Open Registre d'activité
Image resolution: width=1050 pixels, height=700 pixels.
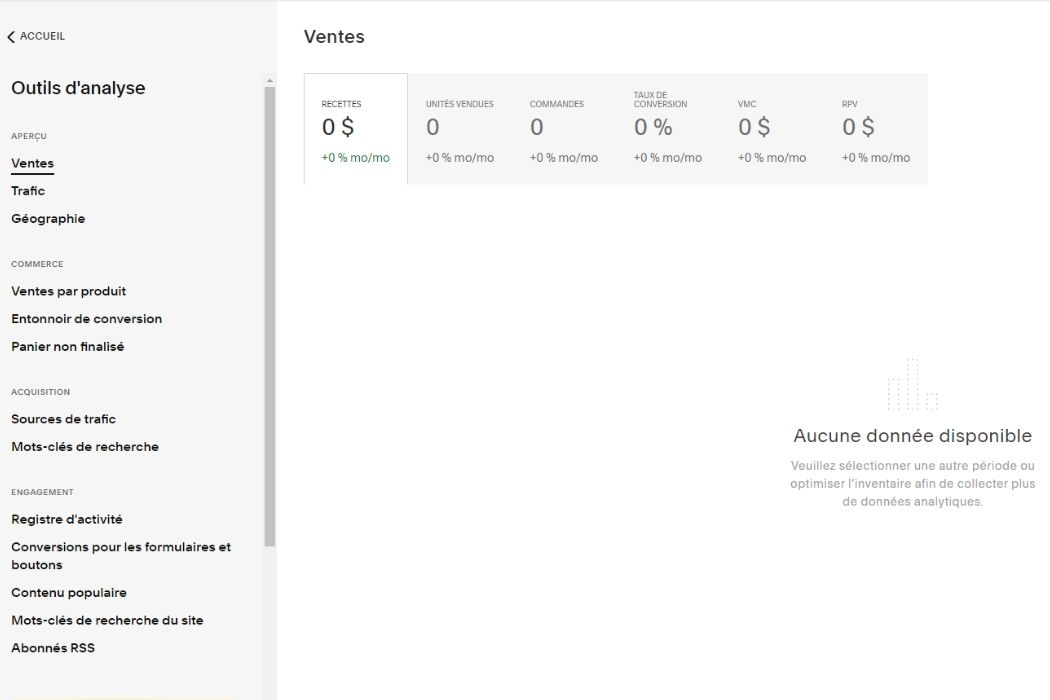point(66,519)
